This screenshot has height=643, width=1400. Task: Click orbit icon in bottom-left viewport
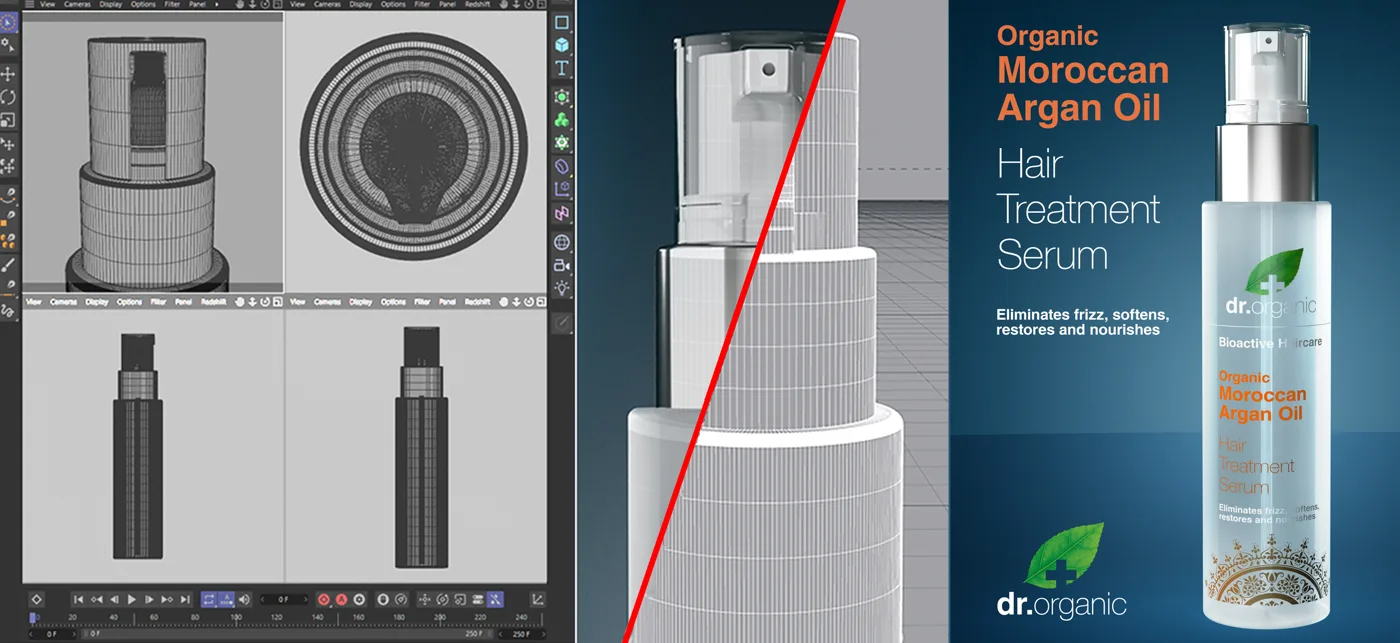pos(265,302)
